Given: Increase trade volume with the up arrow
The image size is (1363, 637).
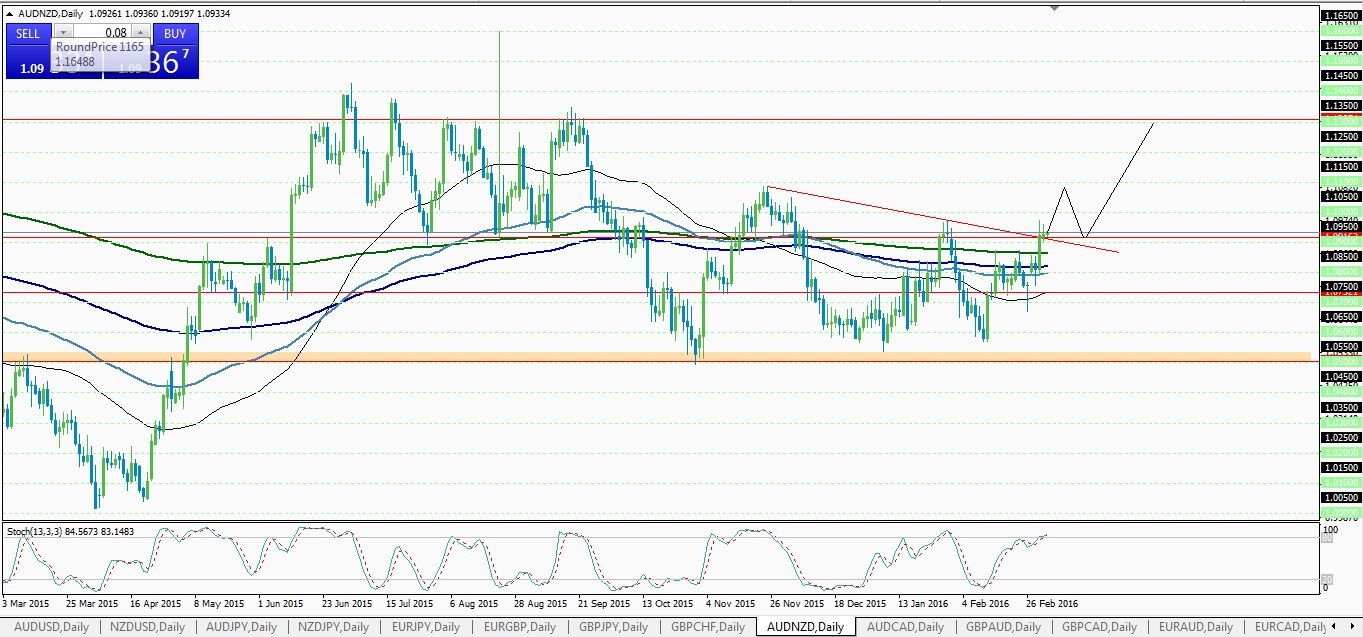Looking at the screenshot, I should pos(139,33).
